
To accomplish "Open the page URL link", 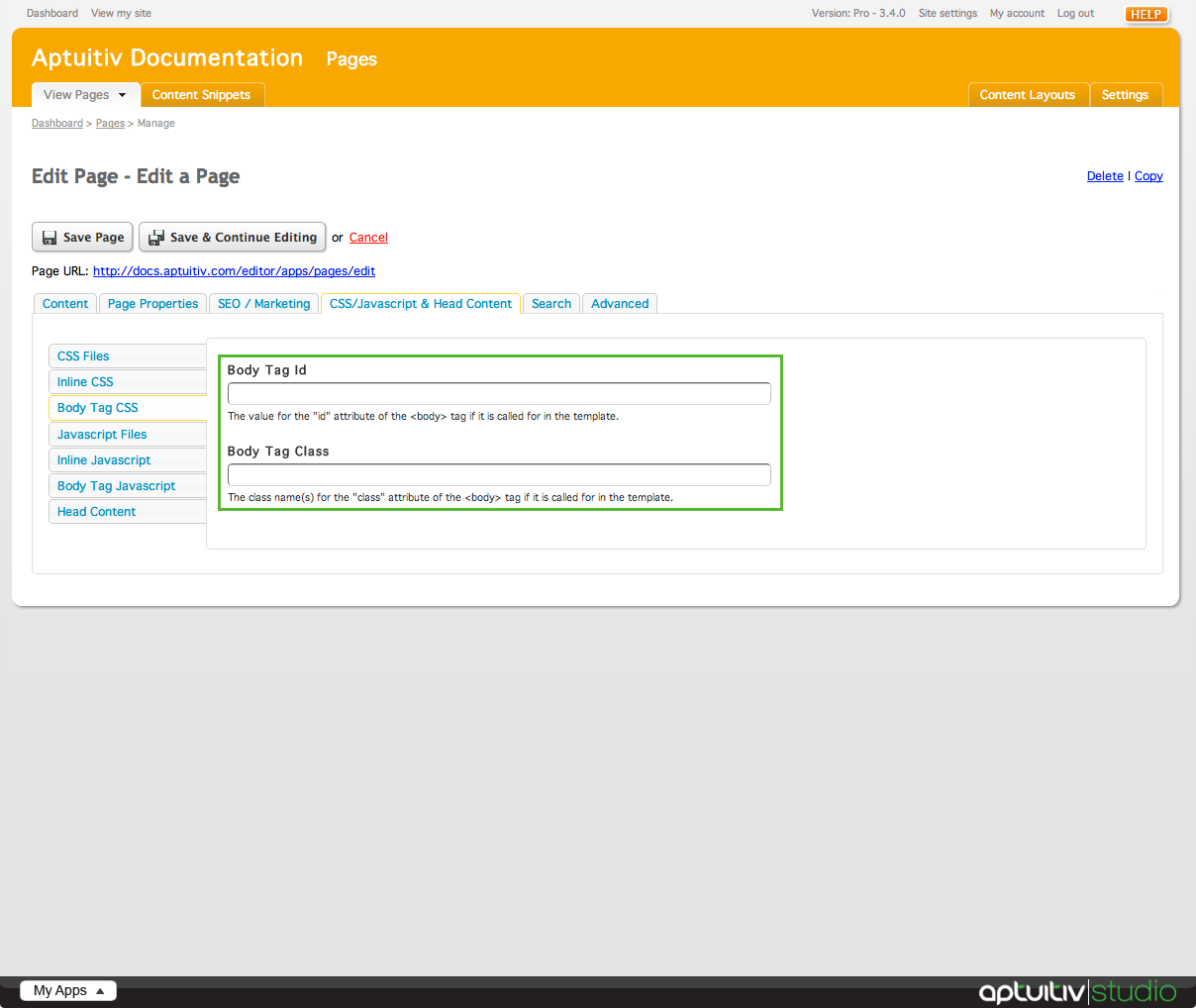I will tap(234, 271).
